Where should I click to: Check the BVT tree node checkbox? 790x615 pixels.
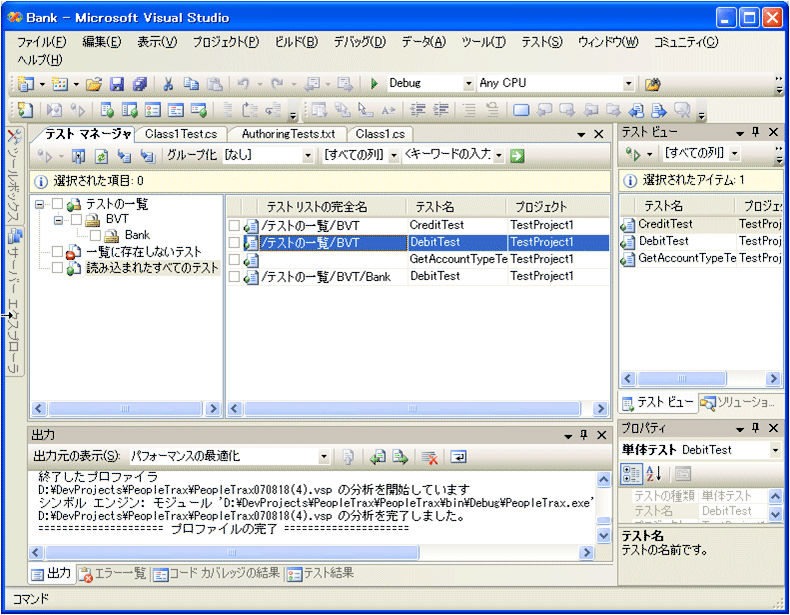(x=76, y=219)
